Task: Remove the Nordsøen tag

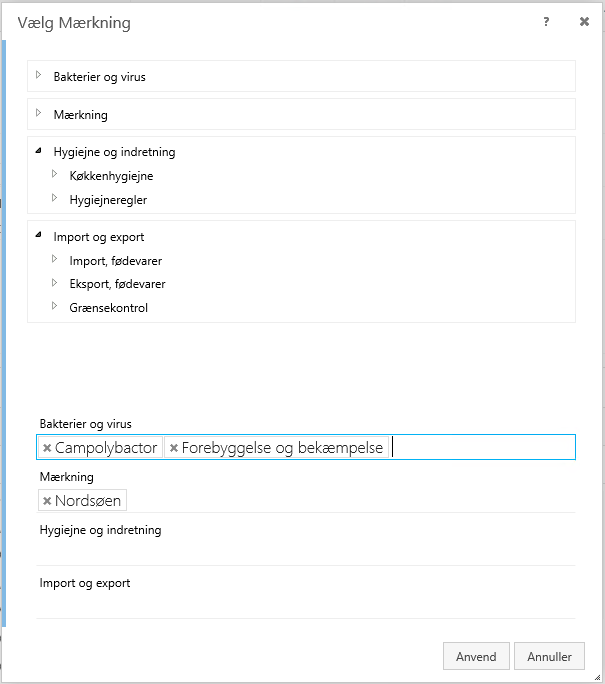Action: point(47,501)
